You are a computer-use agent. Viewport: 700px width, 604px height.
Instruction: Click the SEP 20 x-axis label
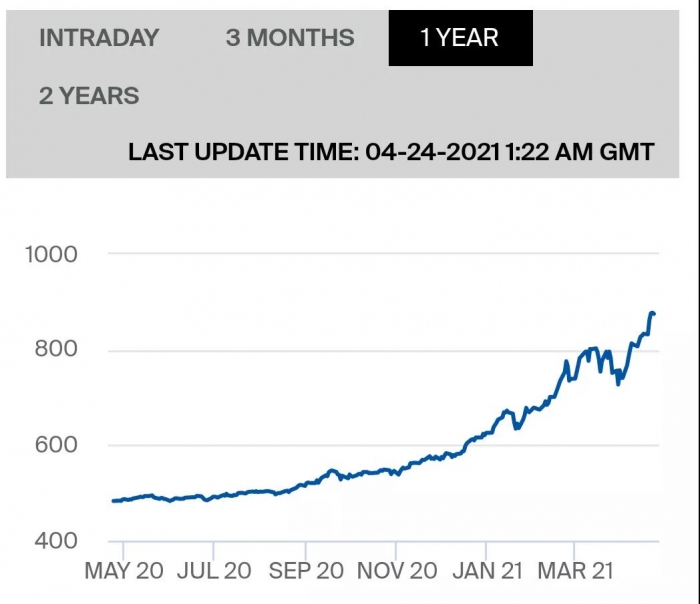click(306, 571)
